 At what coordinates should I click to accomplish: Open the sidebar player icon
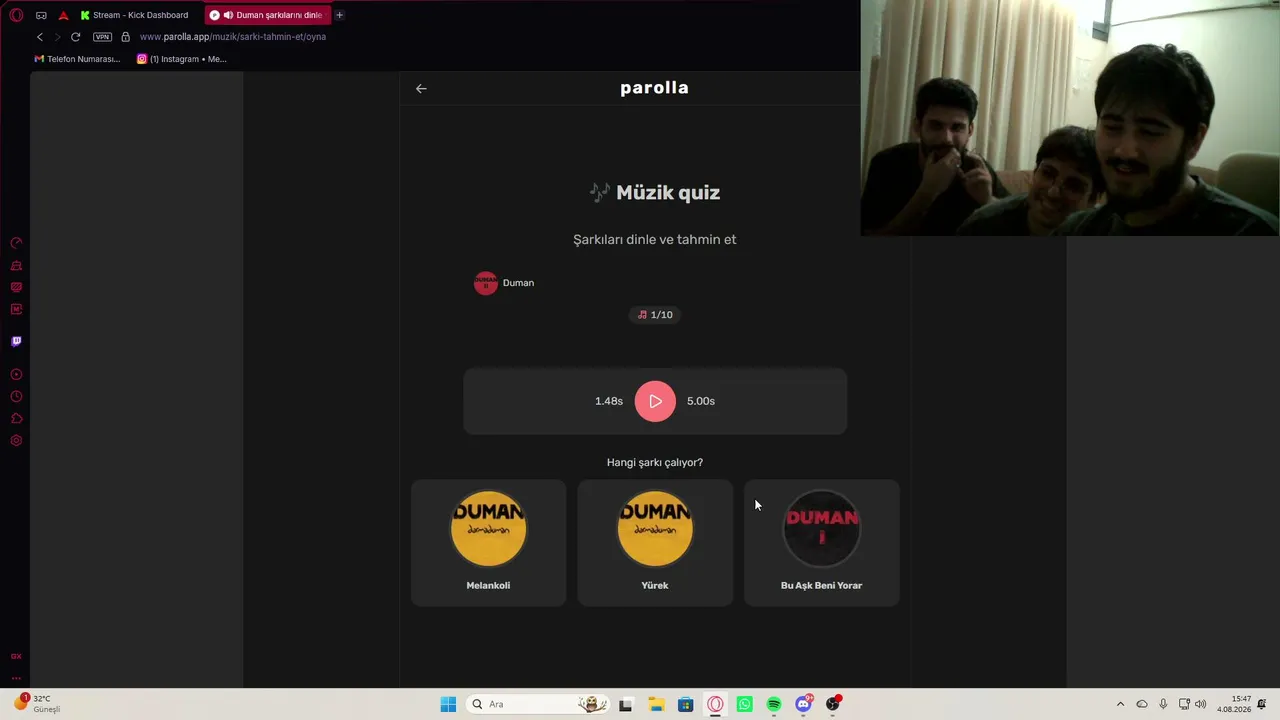click(16, 374)
